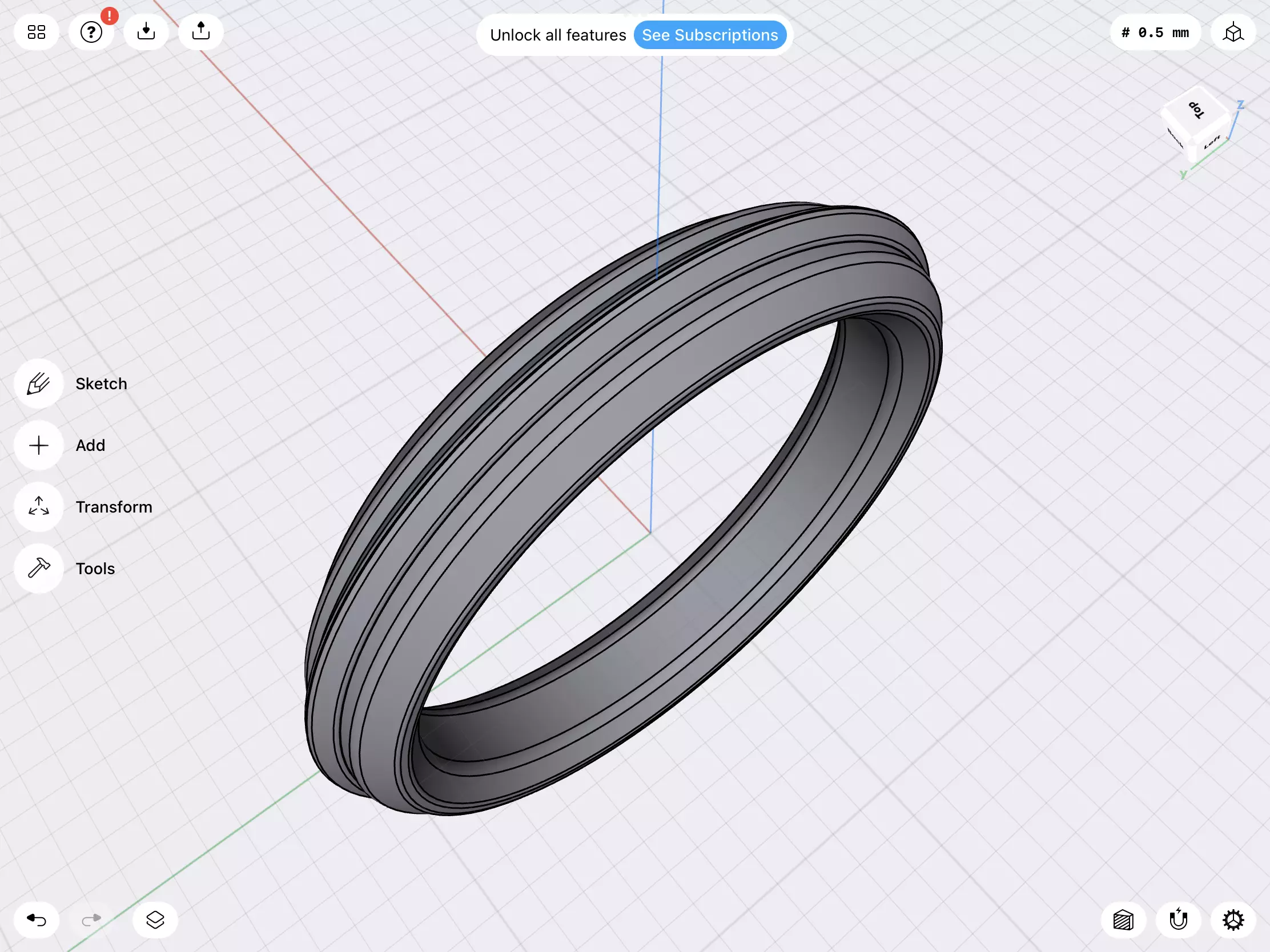Open the settings gear icon
The image size is (1270, 952).
[1233, 920]
